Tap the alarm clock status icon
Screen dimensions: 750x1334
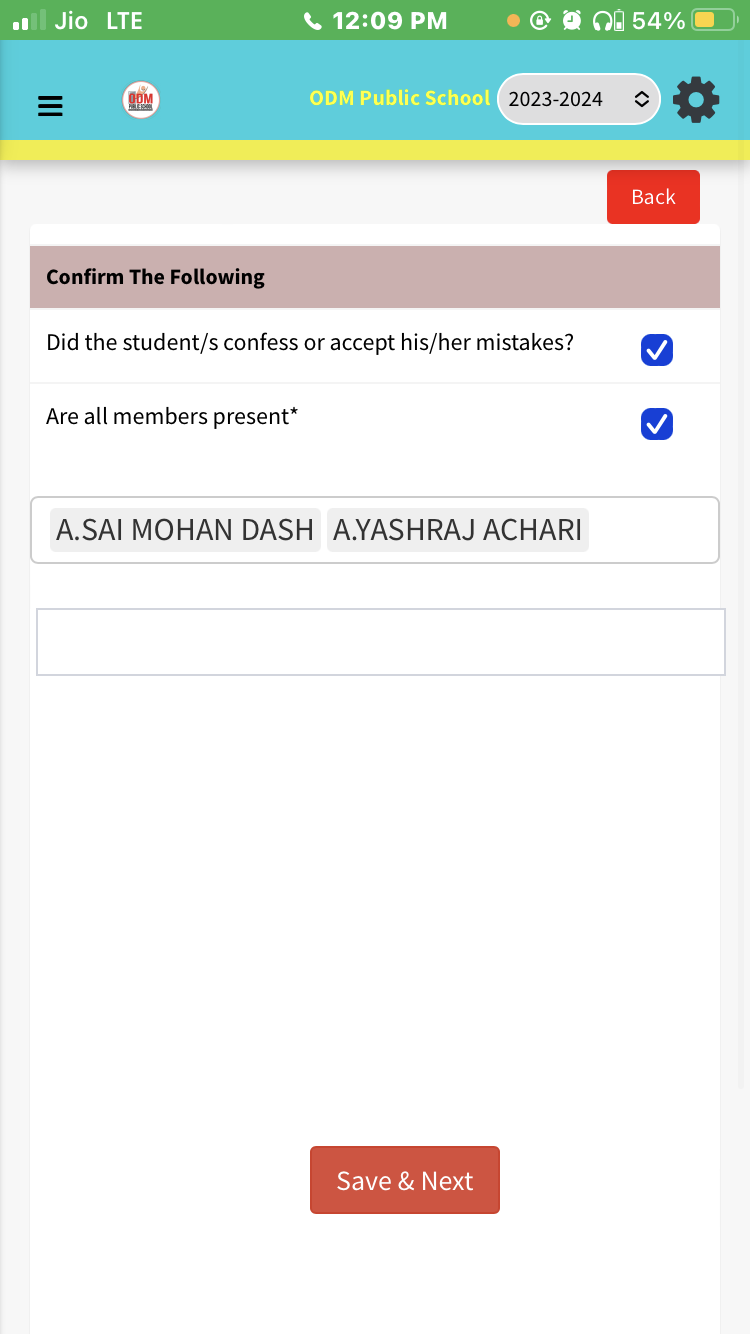coord(572,21)
